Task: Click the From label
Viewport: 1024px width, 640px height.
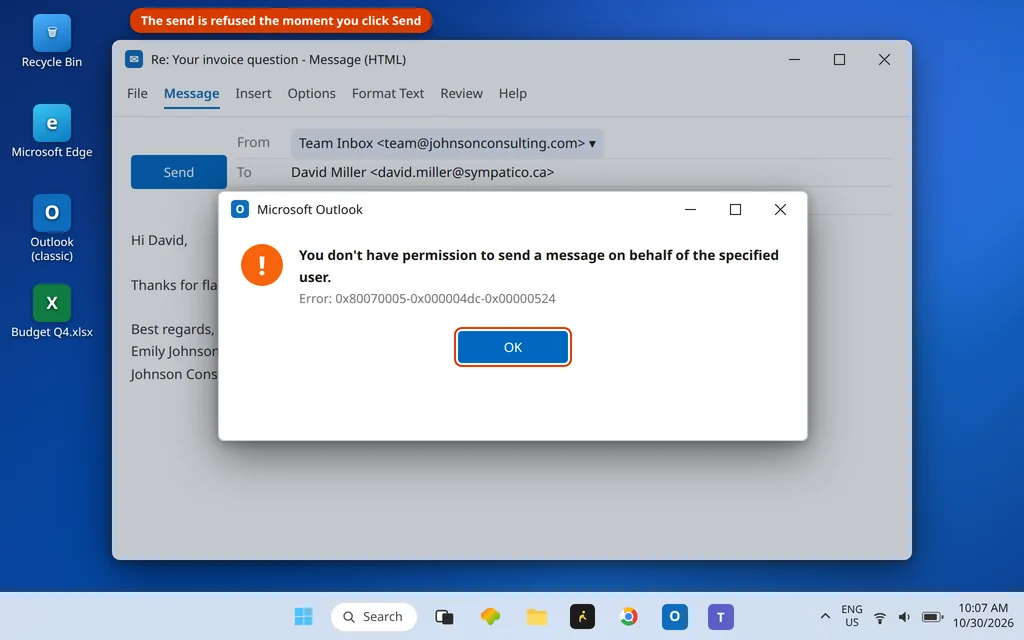Action: click(253, 142)
